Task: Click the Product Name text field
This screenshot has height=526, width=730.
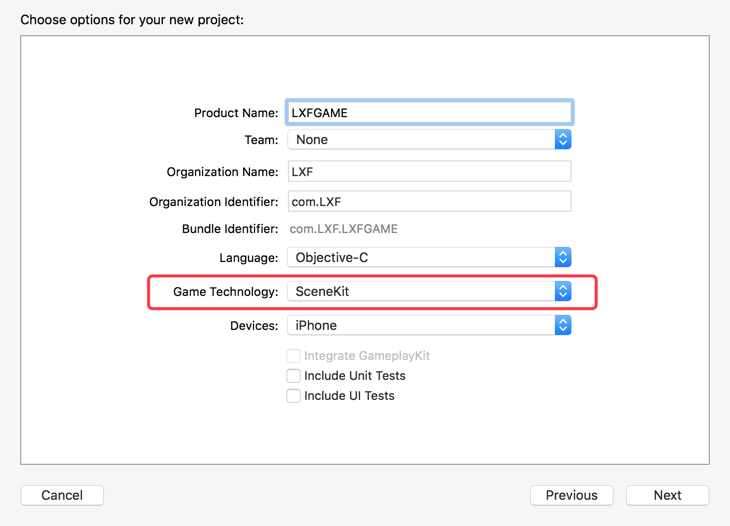Action: coord(429,113)
